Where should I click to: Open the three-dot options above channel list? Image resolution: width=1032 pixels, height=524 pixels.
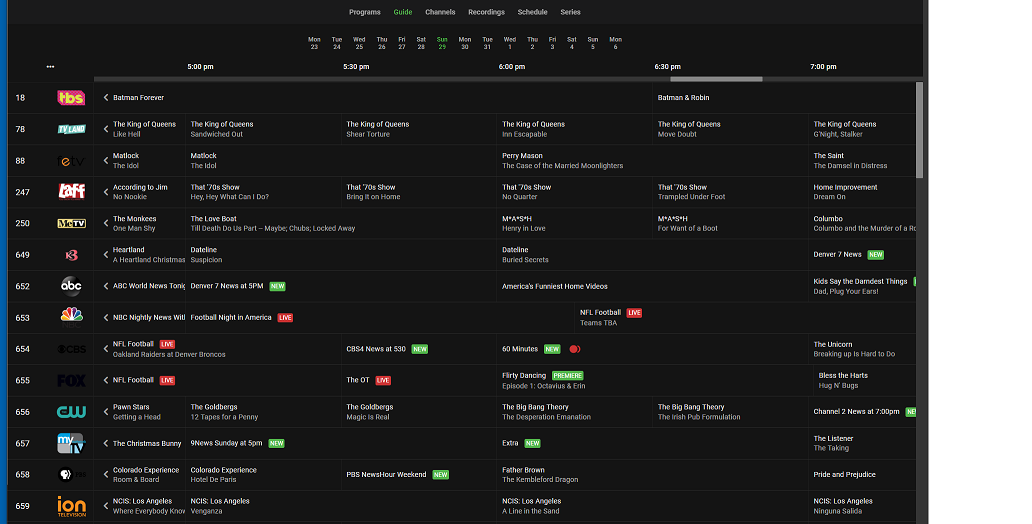pyautogui.click(x=50, y=67)
